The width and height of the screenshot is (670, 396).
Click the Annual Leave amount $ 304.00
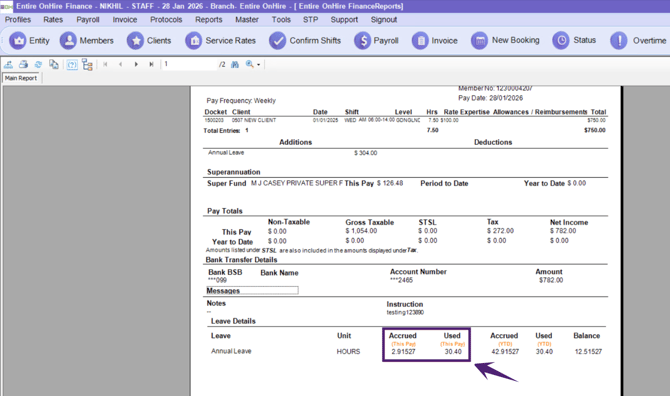pyautogui.click(x=365, y=153)
